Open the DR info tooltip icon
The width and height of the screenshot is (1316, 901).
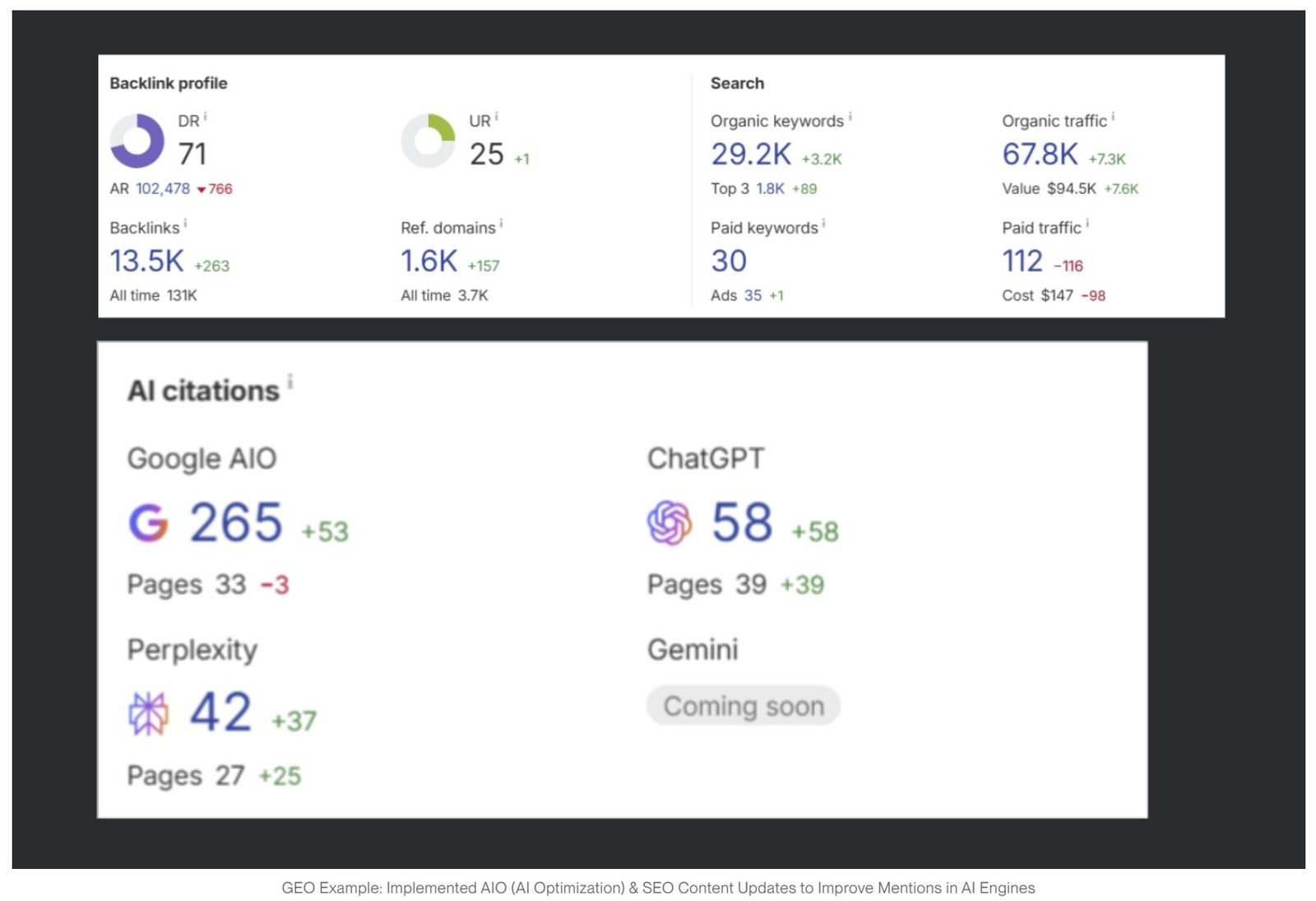(x=204, y=115)
